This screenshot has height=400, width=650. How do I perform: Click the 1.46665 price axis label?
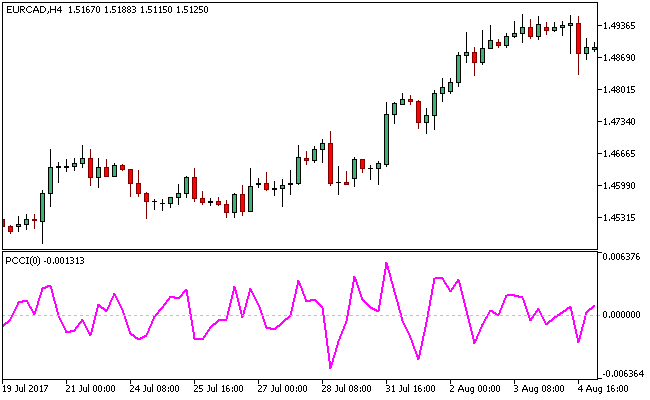[618, 154]
